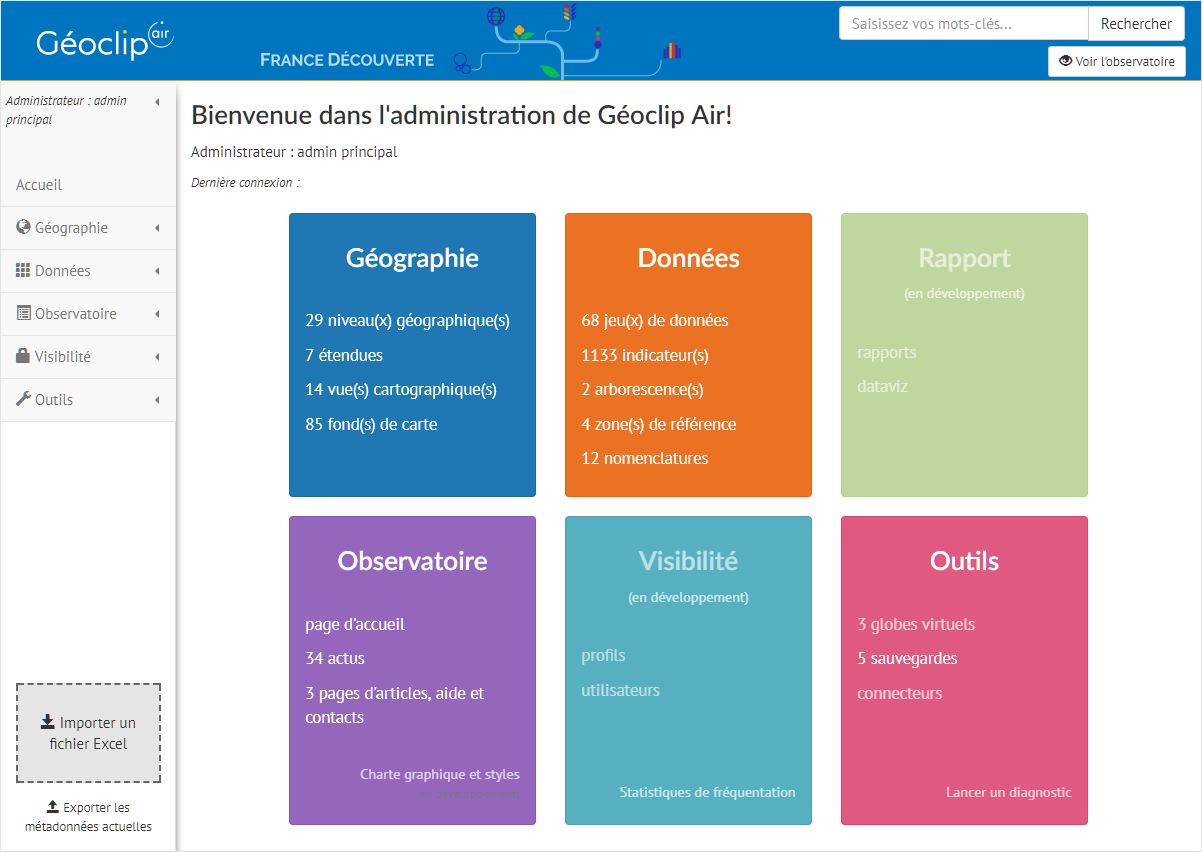Click rapports in the Rapport card
The height and width of the screenshot is (852, 1202).
[x=887, y=353]
